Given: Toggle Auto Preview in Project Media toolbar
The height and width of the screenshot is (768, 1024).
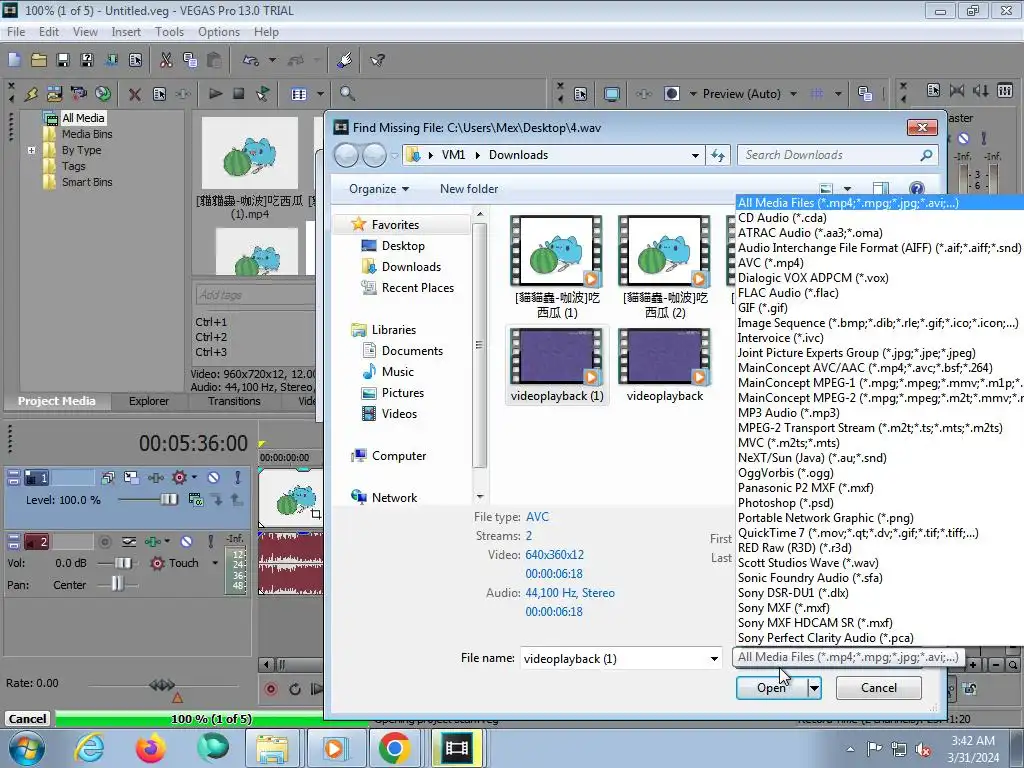Looking at the screenshot, I should click(x=263, y=94).
